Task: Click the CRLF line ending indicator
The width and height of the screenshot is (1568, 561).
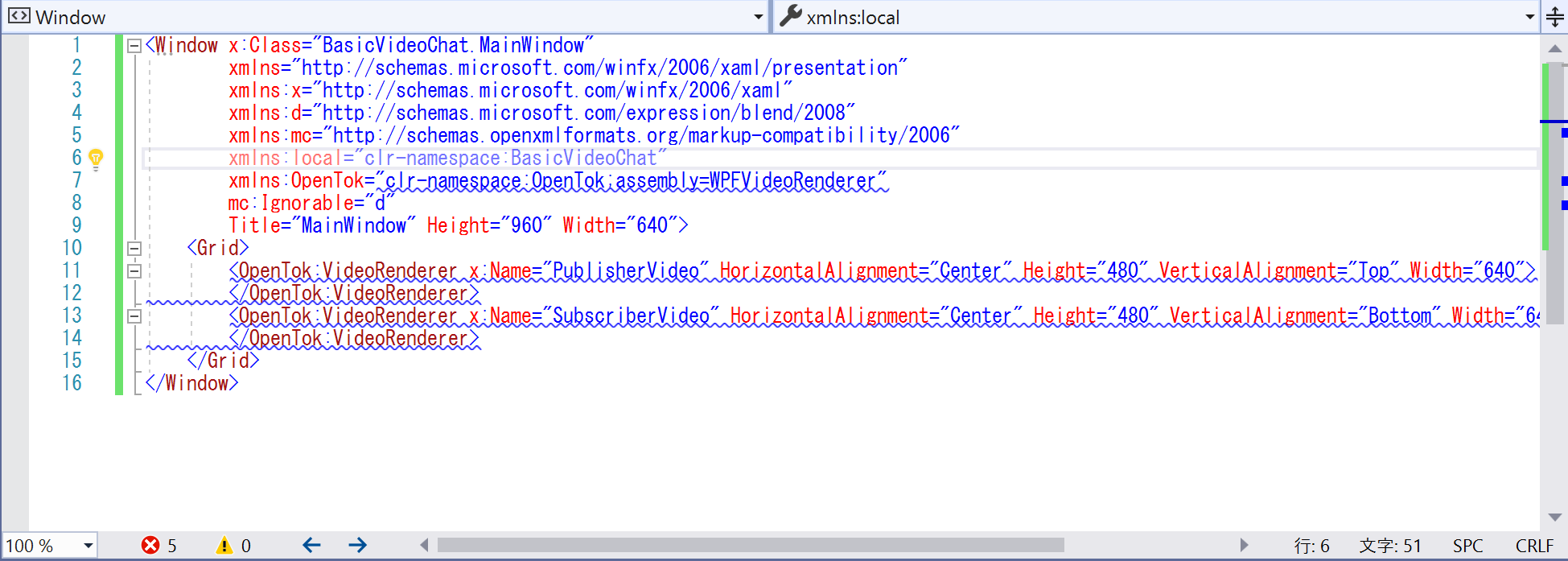Action: pos(1534,546)
